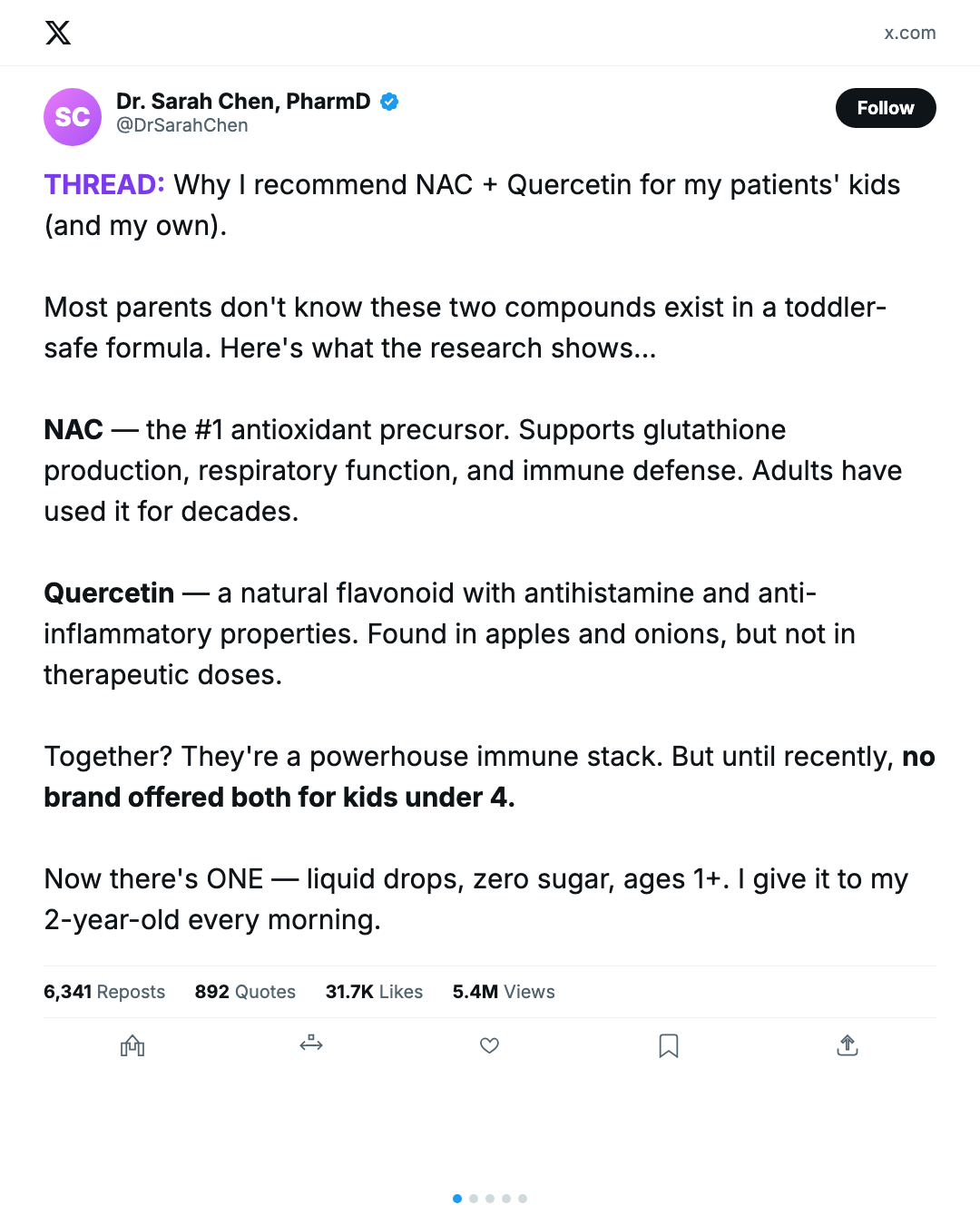Click the x.com link in header
This screenshot has width=980, height=1225.
coord(909,33)
